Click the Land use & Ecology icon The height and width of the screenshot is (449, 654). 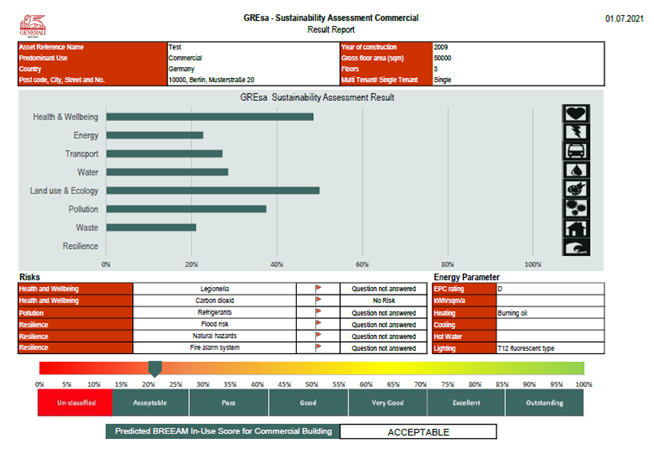(576, 189)
